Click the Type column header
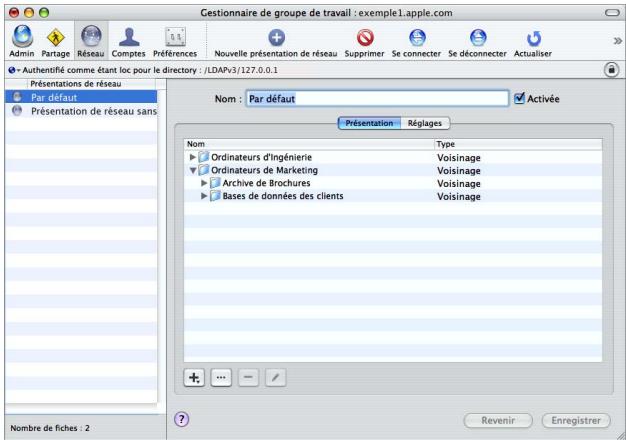This screenshot has width=626, height=440. tap(518, 144)
